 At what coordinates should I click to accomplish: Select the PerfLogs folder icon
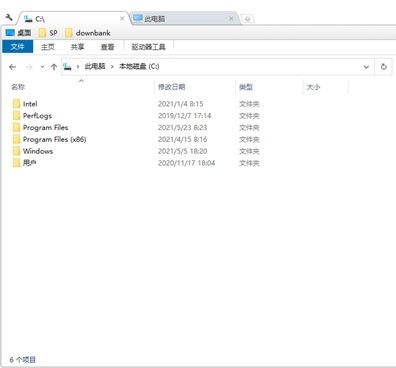coord(16,116)
